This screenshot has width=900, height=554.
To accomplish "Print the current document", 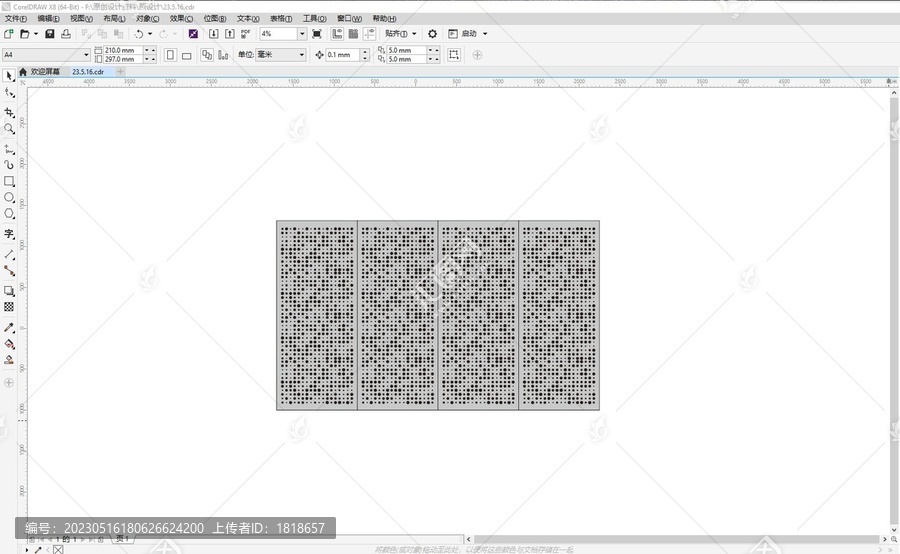I will pyautogui.click(x=66, y=34).
